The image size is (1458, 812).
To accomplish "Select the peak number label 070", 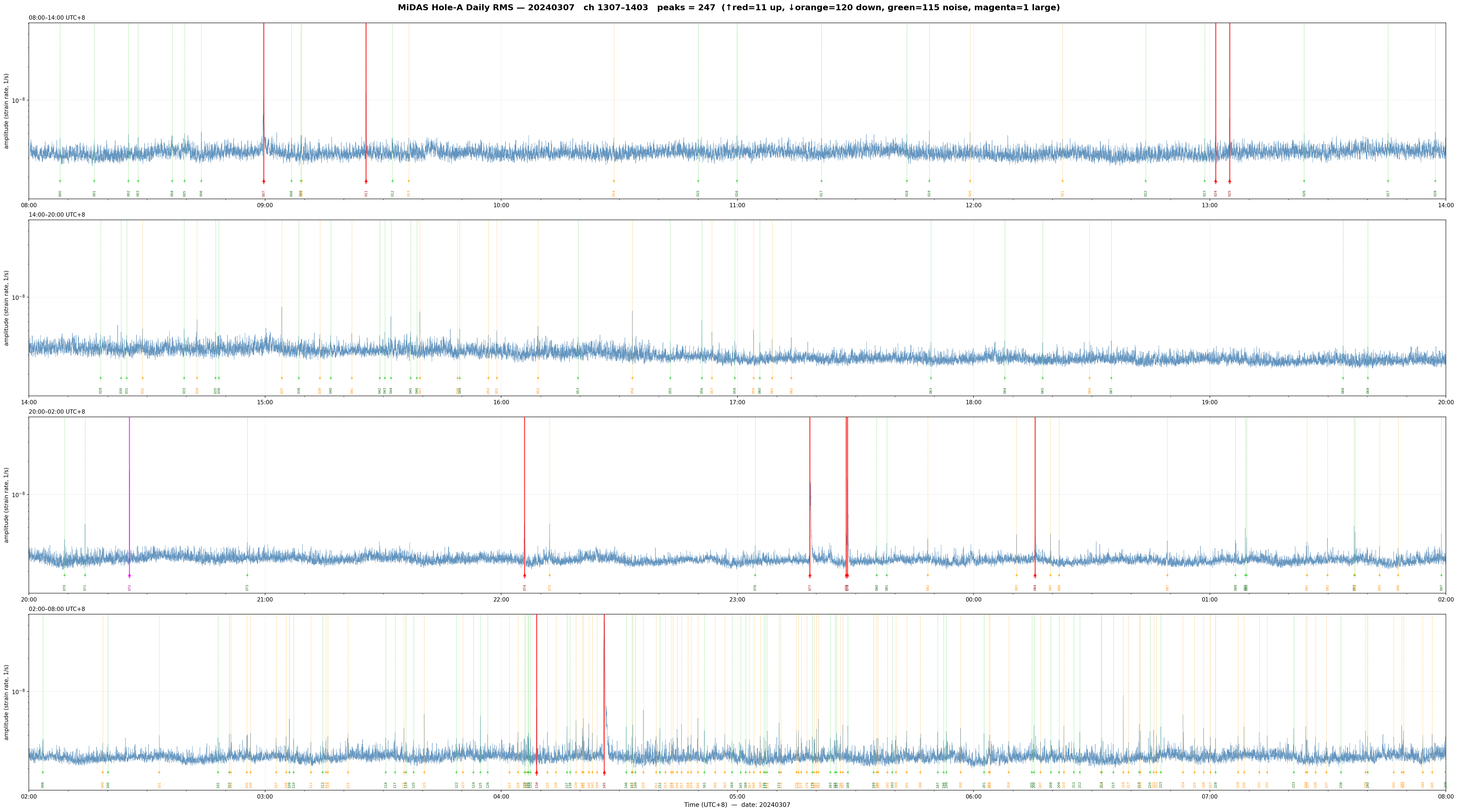I will pos(65,588).
